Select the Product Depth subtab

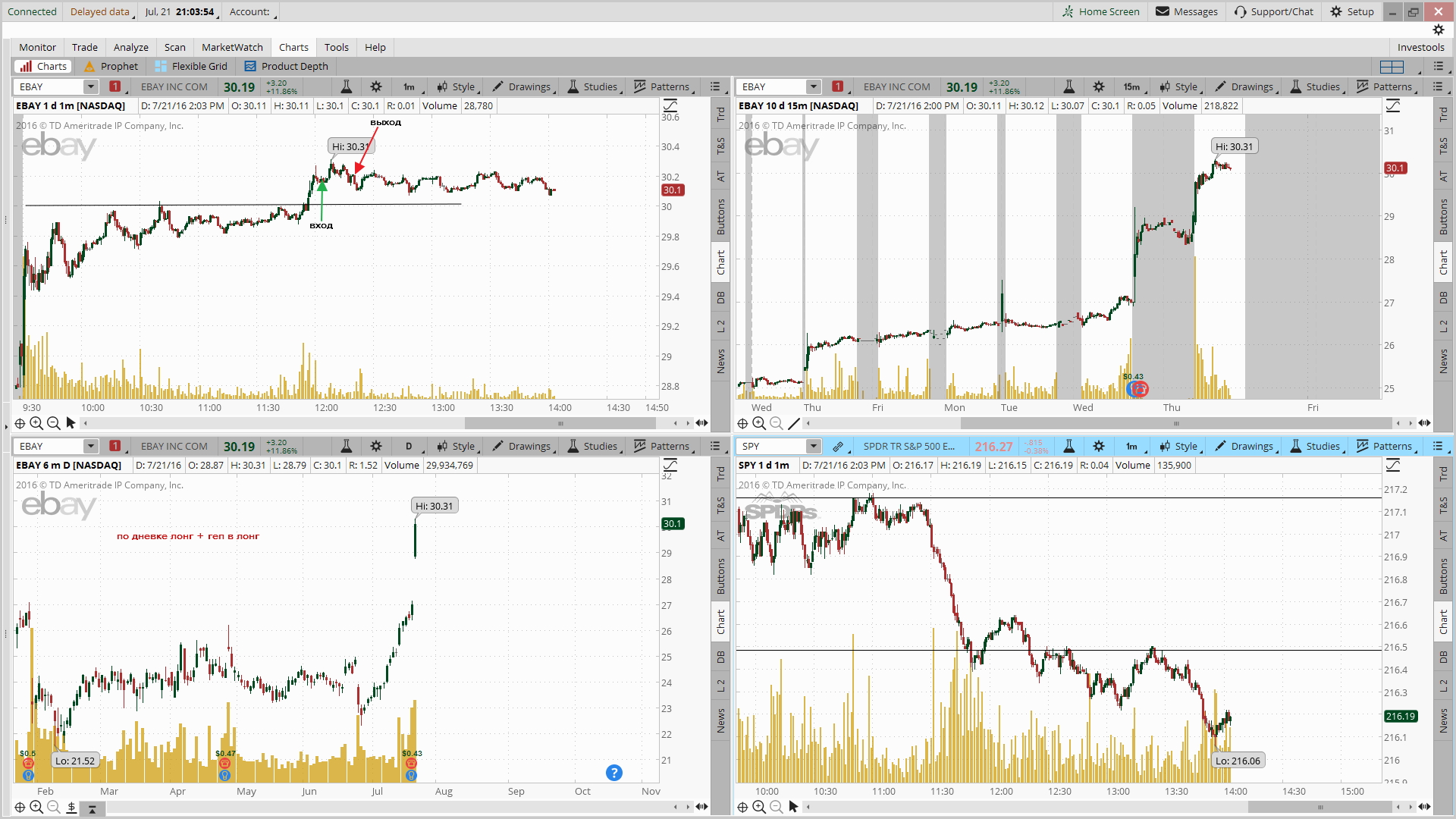click(287, 66)
